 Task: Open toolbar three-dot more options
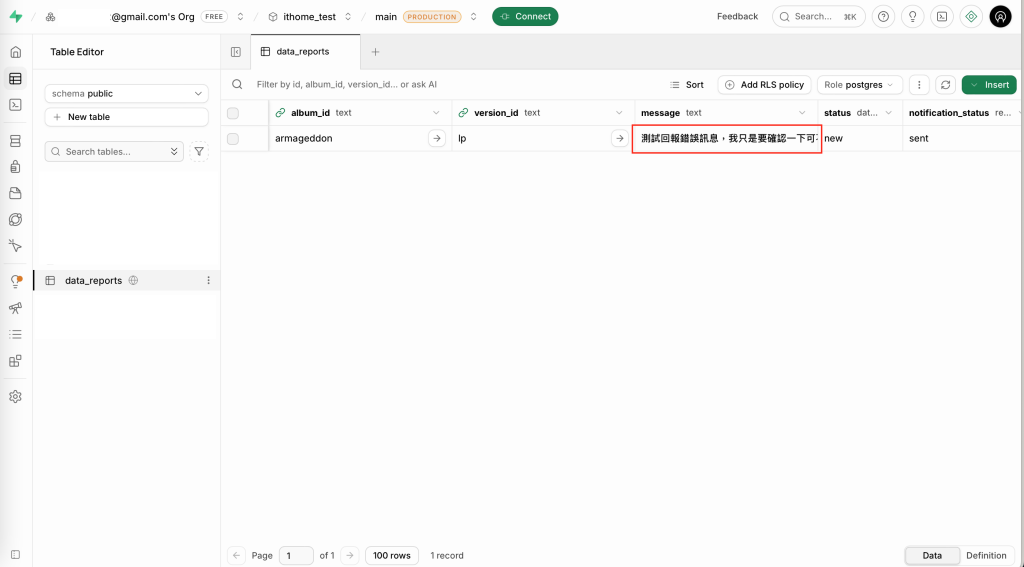click(919, 85)
